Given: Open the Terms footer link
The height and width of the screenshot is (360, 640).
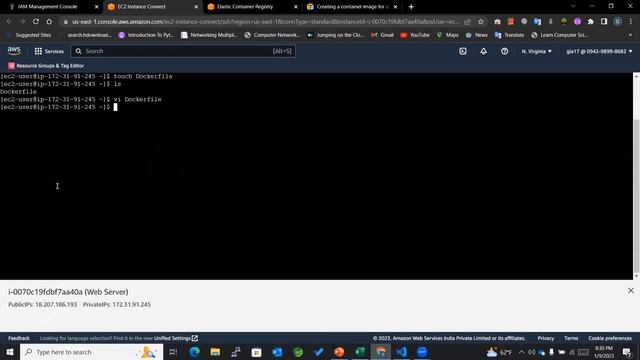Looking at the screenshot, I should coord(571,338).
